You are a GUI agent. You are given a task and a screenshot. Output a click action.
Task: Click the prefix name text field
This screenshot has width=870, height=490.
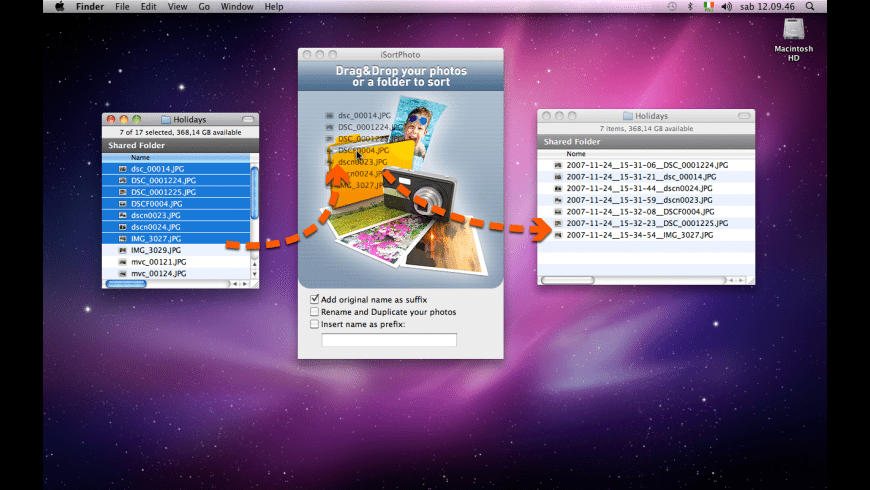(x=389, y=340)
